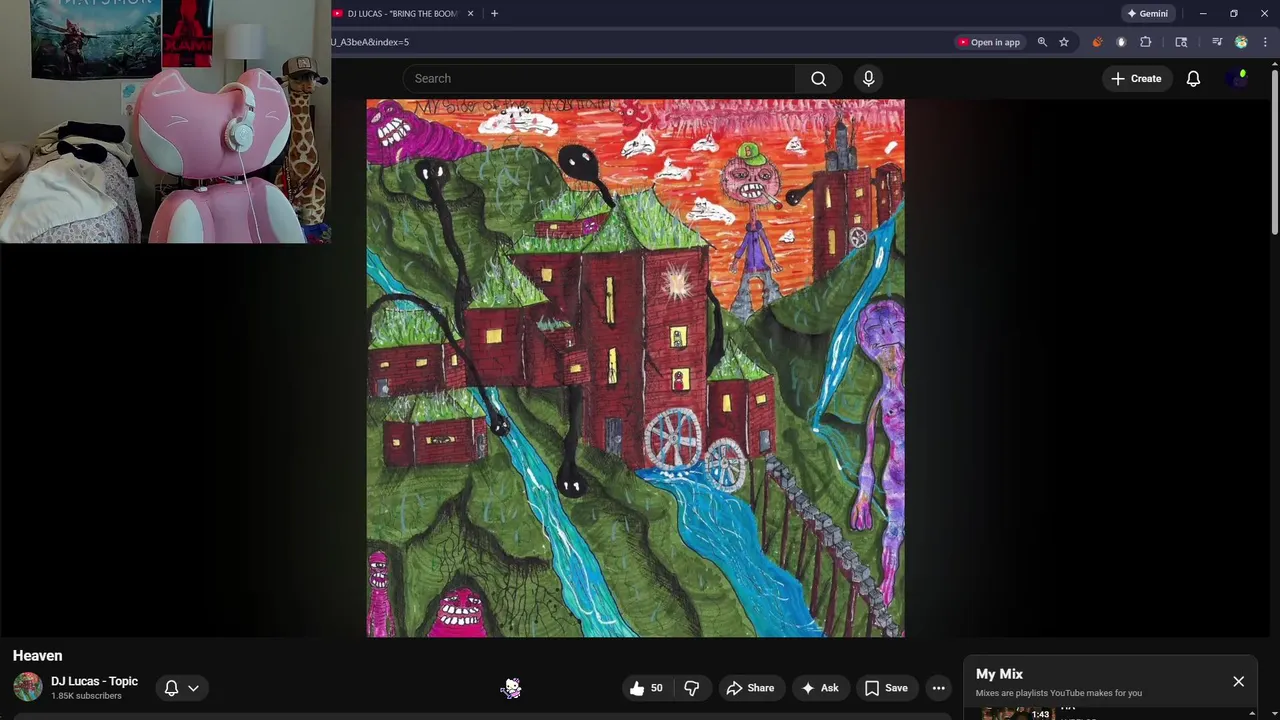The width and height of the screenshot is (1280, 720).
Task: Open the YouTube account avatar menu
Action: (1239, 78)
